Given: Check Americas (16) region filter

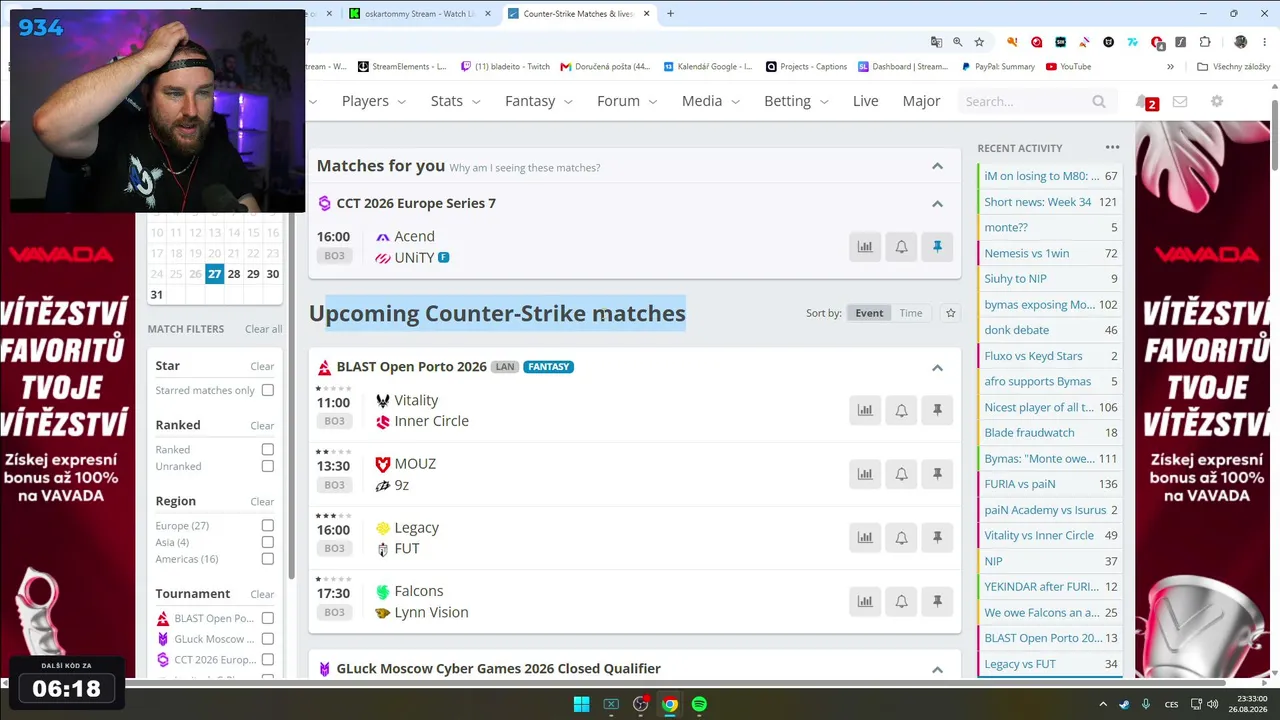Looking at the screenshot, I should pyautogui.click(x=267, y=559).
